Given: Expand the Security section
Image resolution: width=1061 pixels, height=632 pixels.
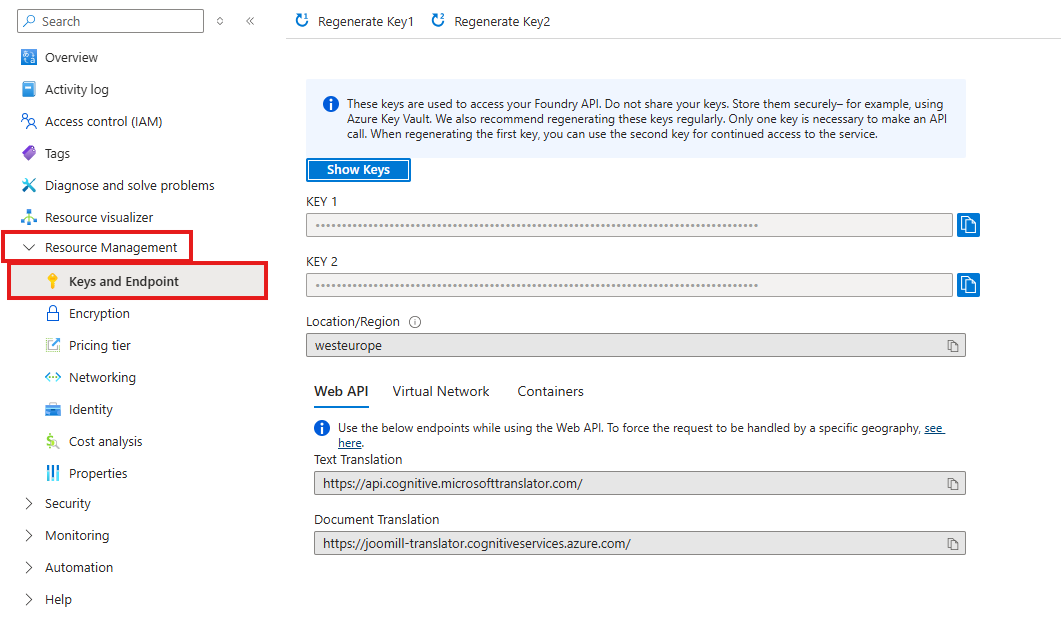Looking at the screenshot, I should click(28, 503).
